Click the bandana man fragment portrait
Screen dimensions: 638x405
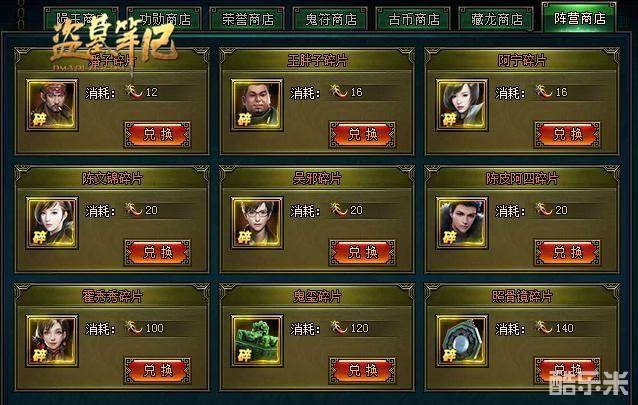[x=52, y=105]
